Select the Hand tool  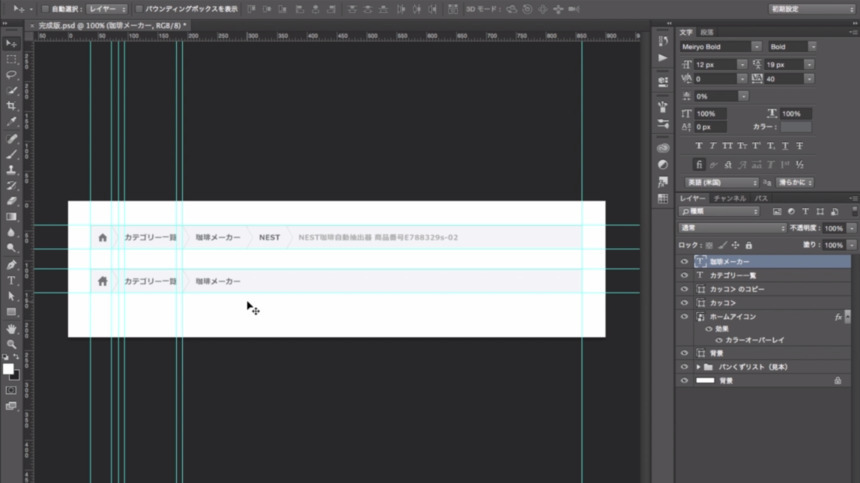click(x=11, y=329)
